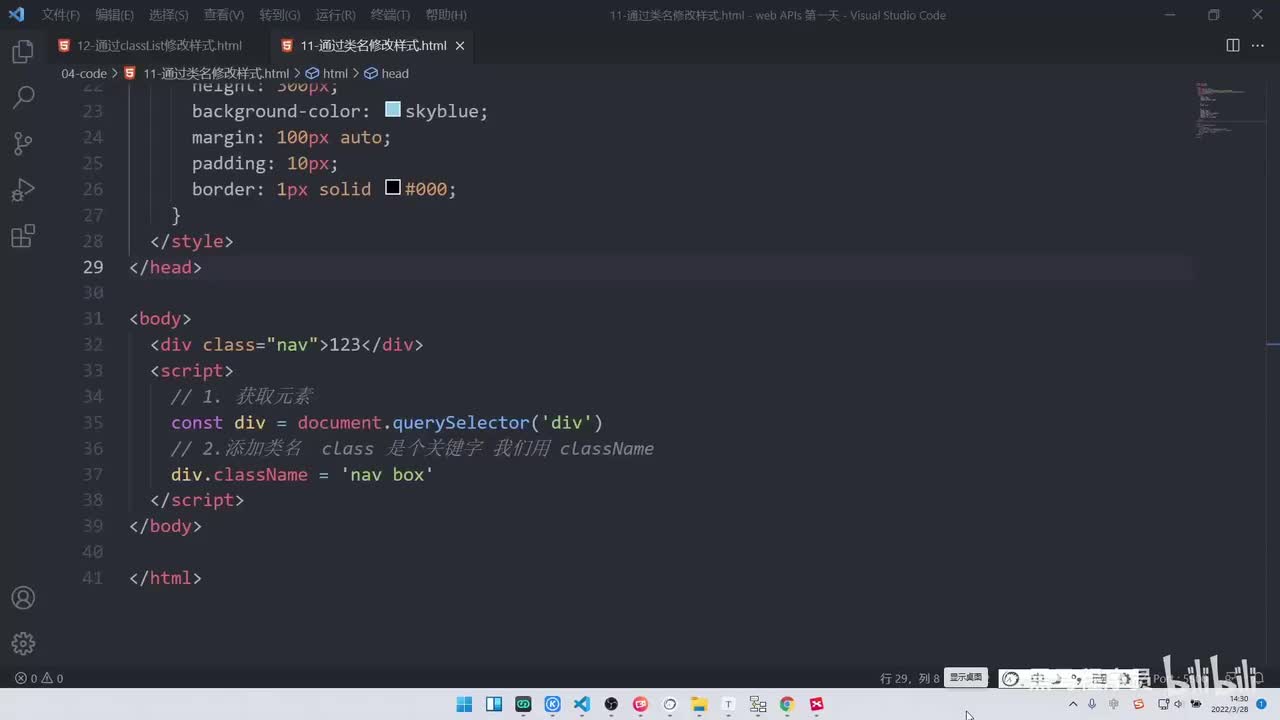Click line number 29
The height and width of the screenshot is (720, 1280).
(93, 267)
